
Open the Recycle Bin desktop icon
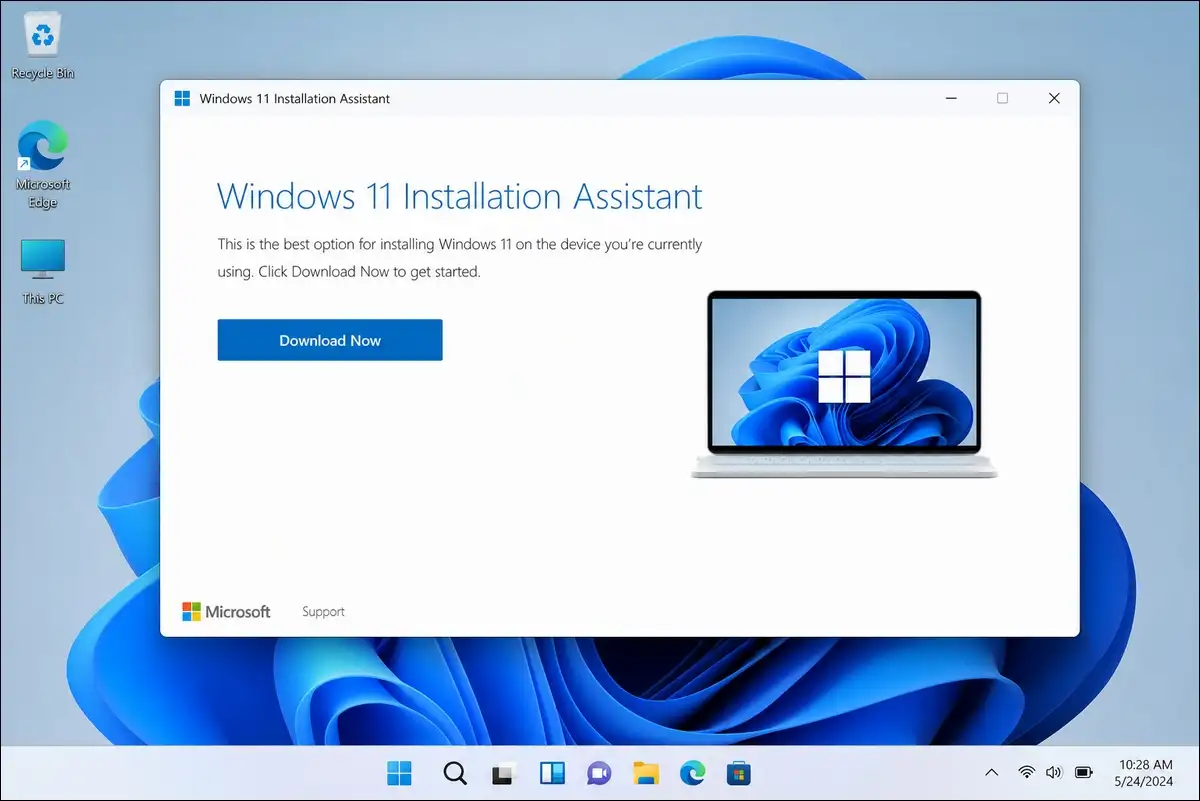43,47
